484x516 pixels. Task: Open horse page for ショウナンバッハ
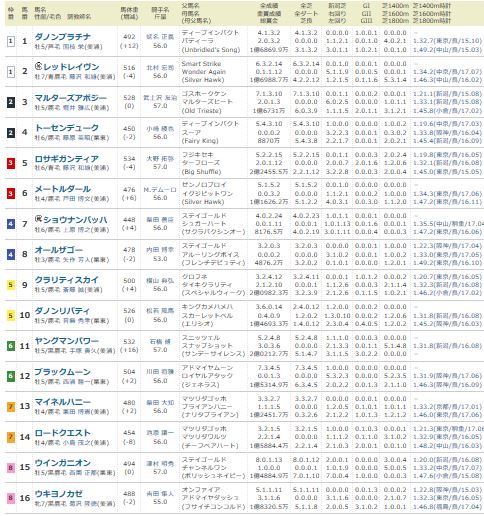[x=75, y=220]
